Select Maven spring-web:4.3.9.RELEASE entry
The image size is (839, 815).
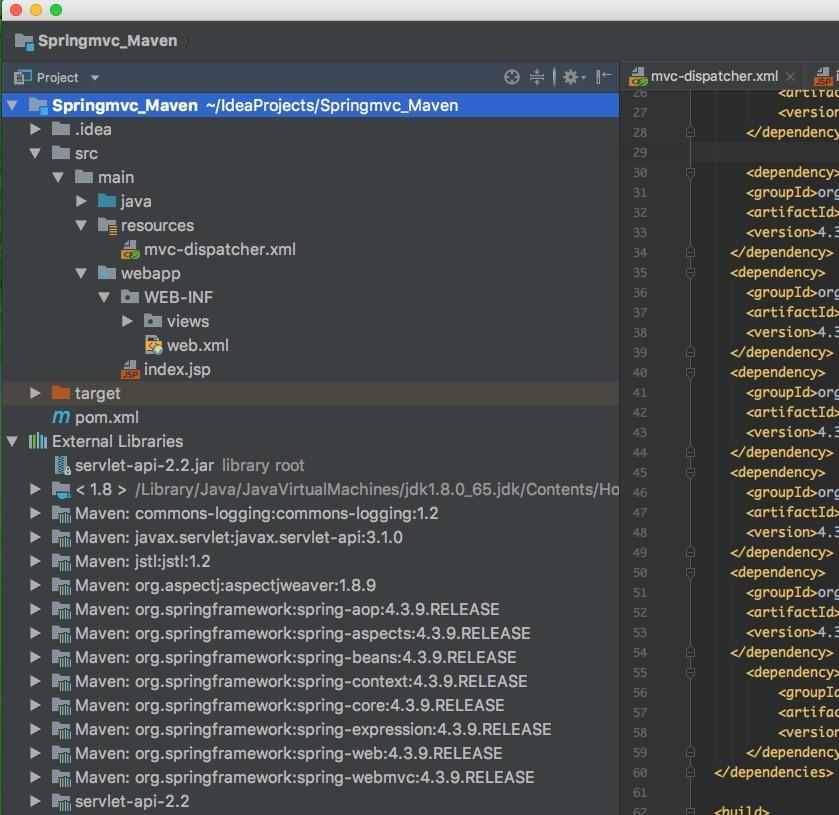(288, 753)
